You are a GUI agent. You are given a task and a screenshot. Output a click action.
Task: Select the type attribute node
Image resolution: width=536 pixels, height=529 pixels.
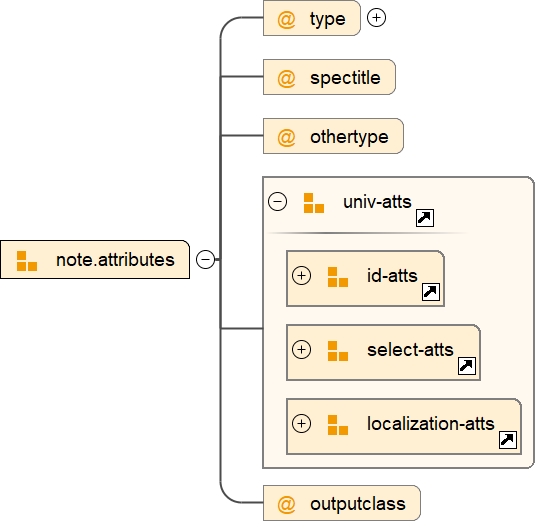(x=312, y=18)
